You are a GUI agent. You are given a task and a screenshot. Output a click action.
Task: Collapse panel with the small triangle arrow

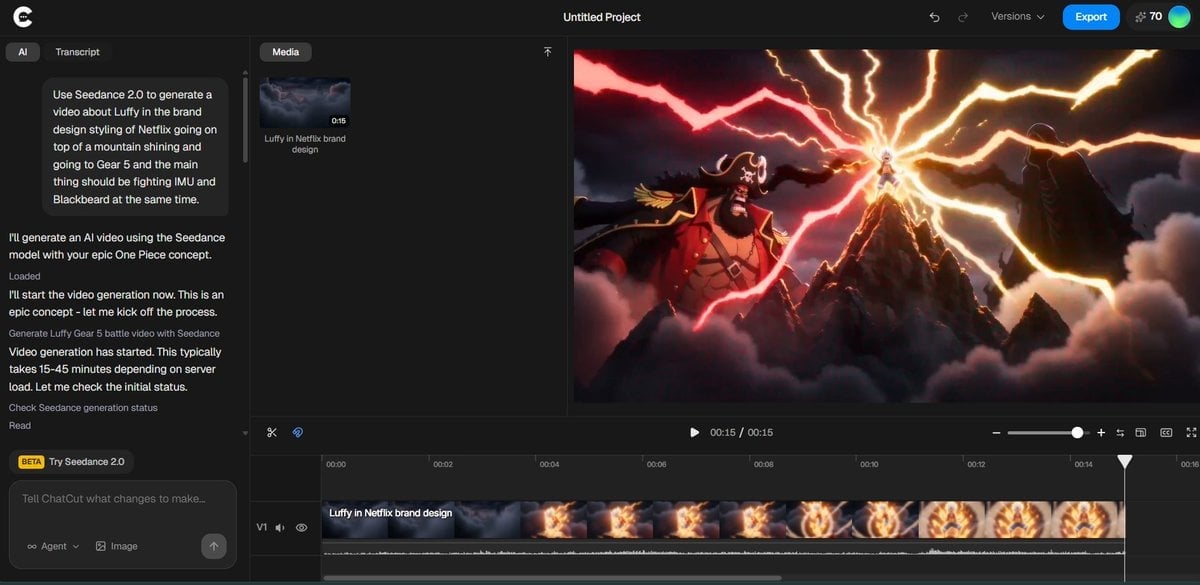pyautogui.click(x=246, y=433)
